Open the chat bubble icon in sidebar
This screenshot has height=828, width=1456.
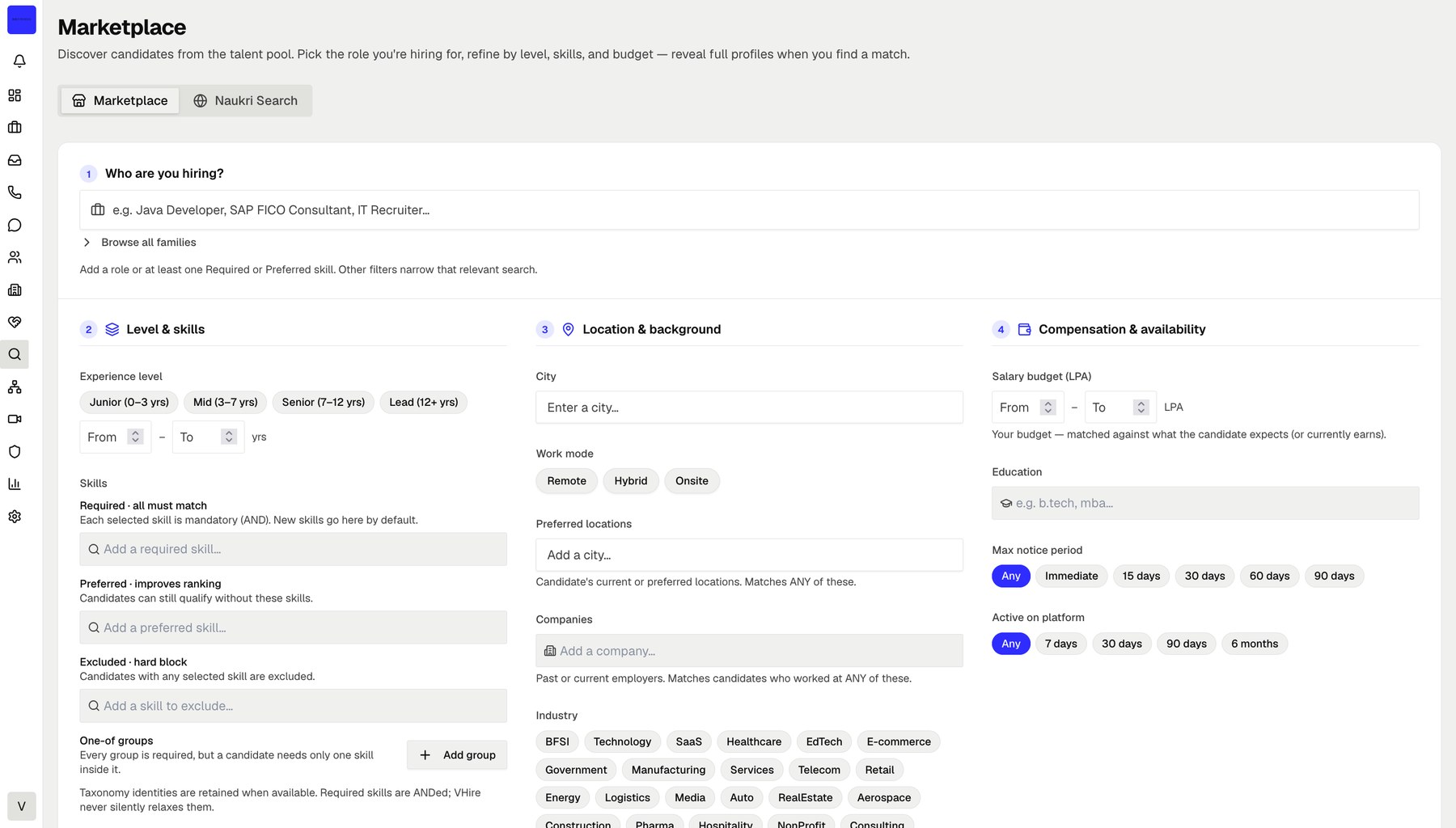(15, 225)
